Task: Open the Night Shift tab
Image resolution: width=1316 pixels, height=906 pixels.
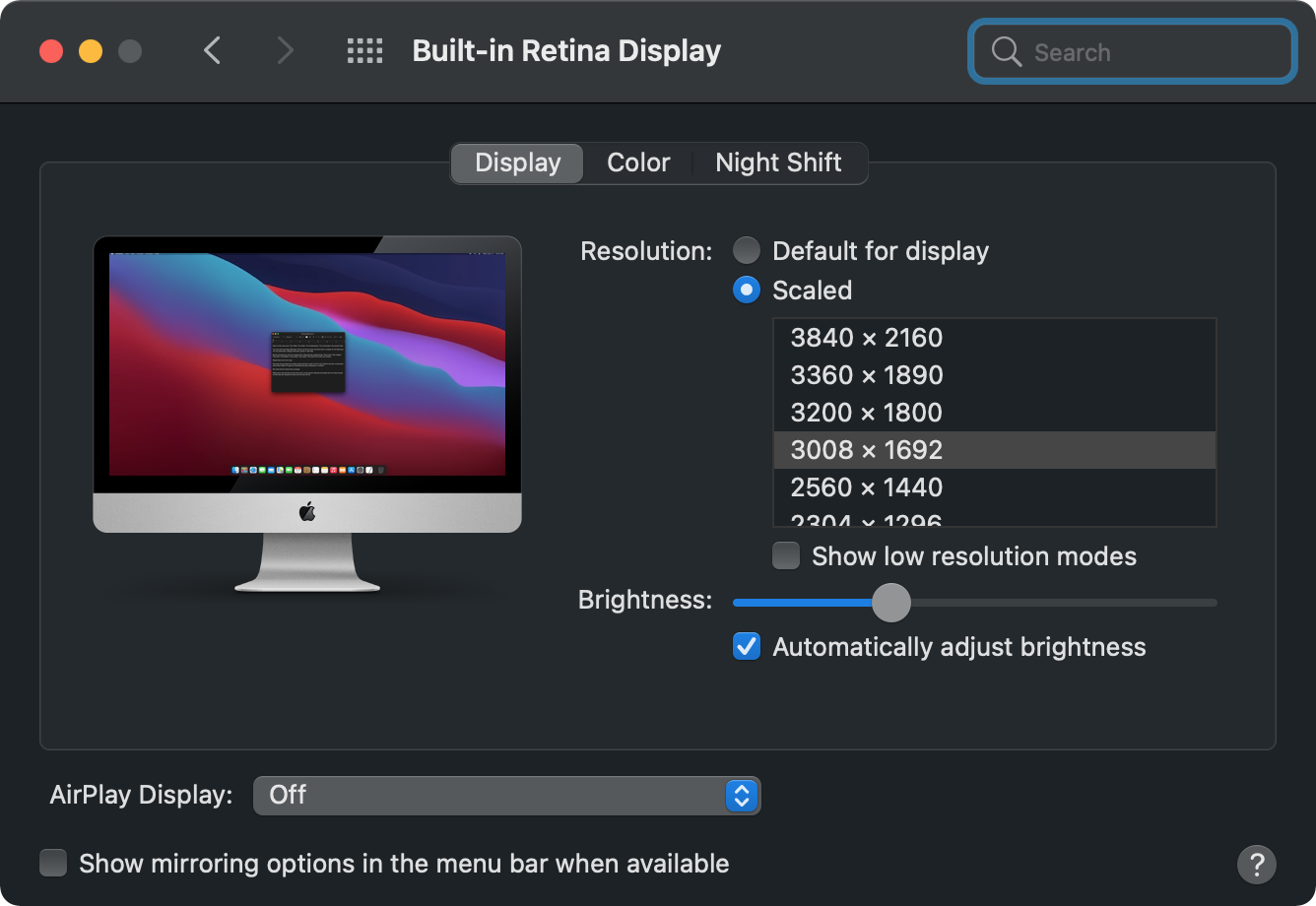Action: click(x=778, y=162)
